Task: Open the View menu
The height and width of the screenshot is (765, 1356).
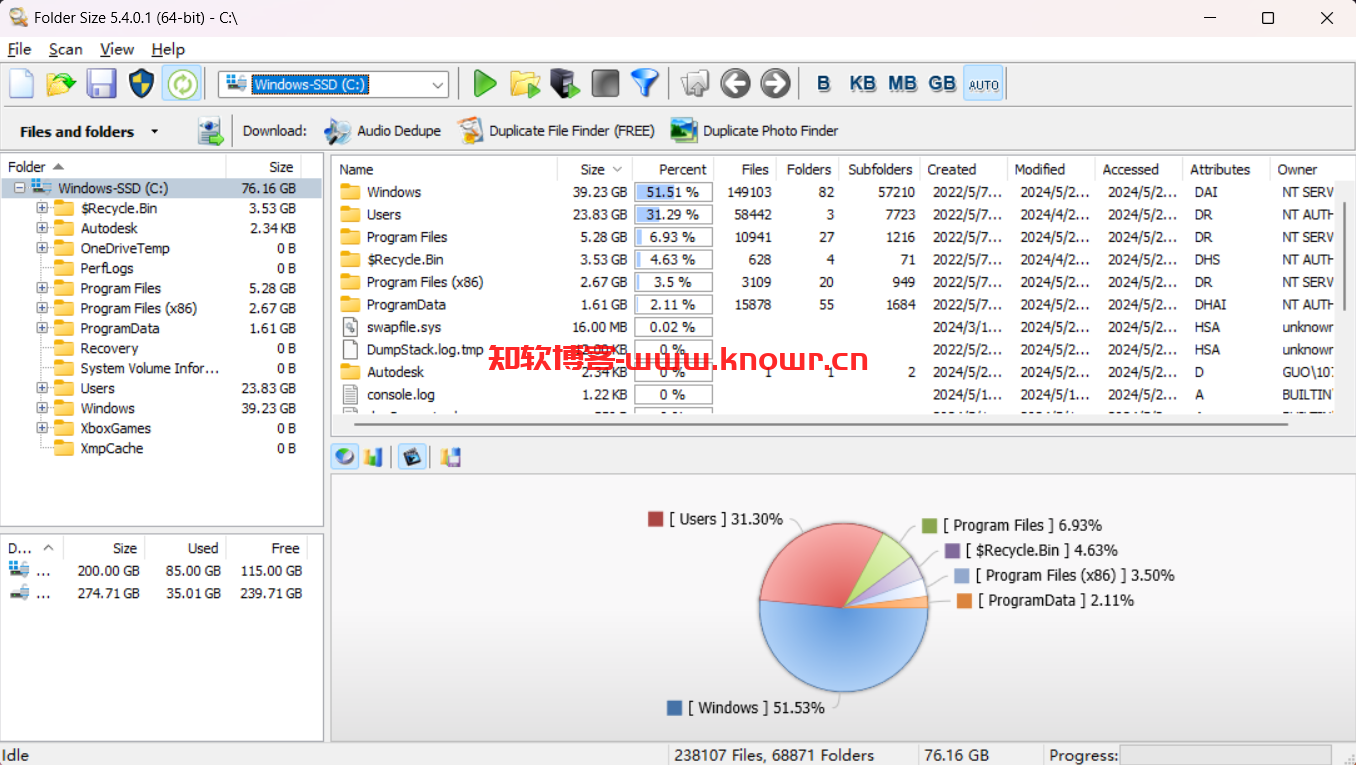Action: (x=117, y=49)
